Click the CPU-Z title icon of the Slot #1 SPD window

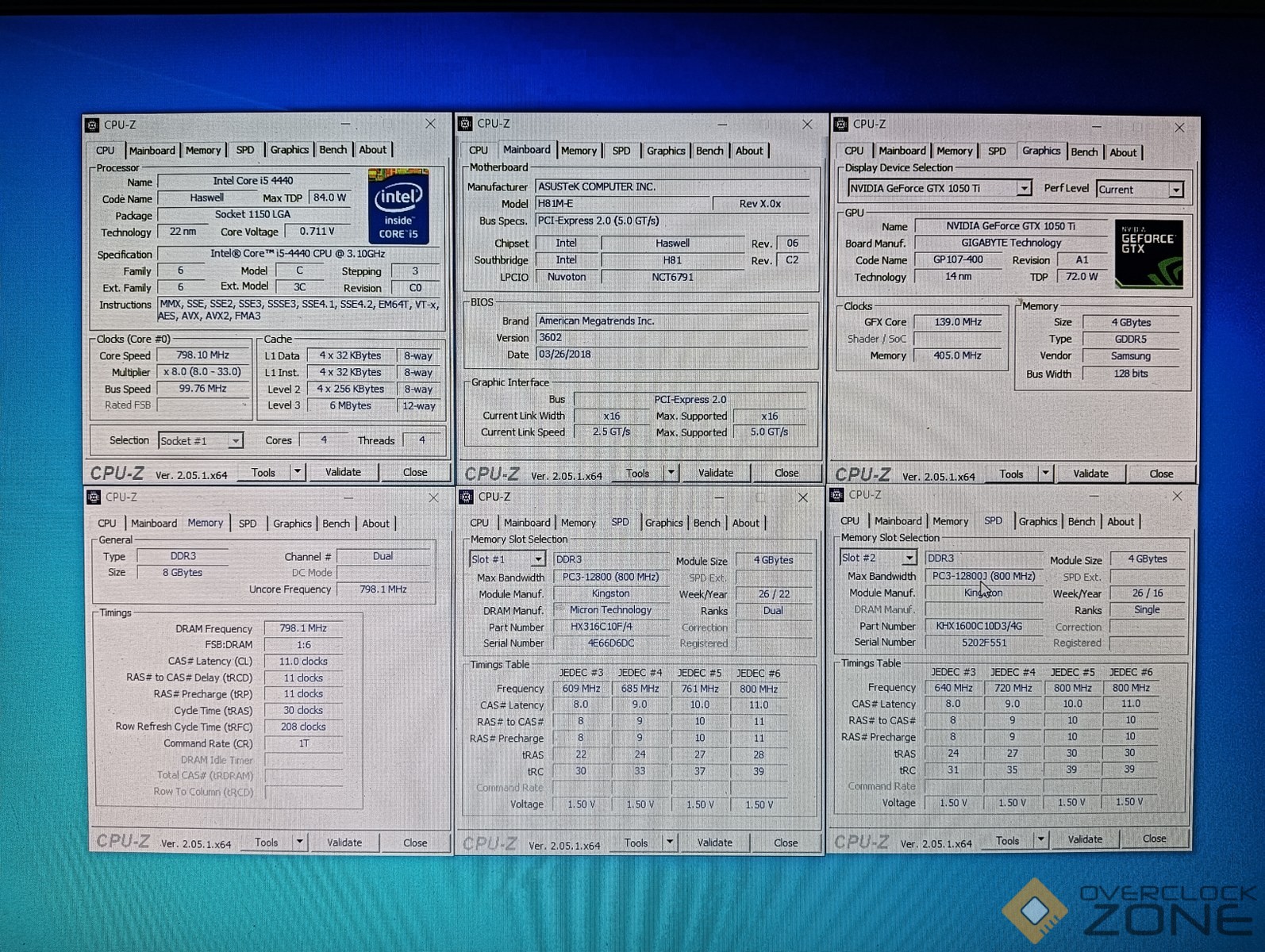(466, 497)
